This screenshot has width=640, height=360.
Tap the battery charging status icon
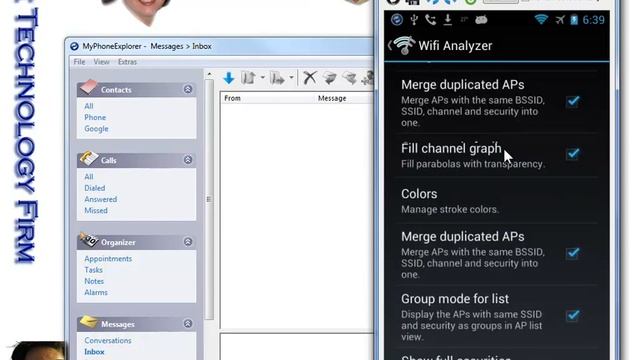(574, 19)
